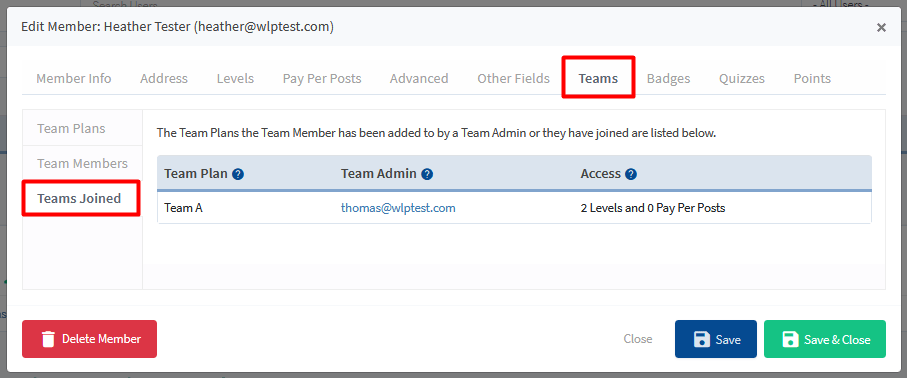Select the Teams tab
Screen dimensions: 907x378
598,79
